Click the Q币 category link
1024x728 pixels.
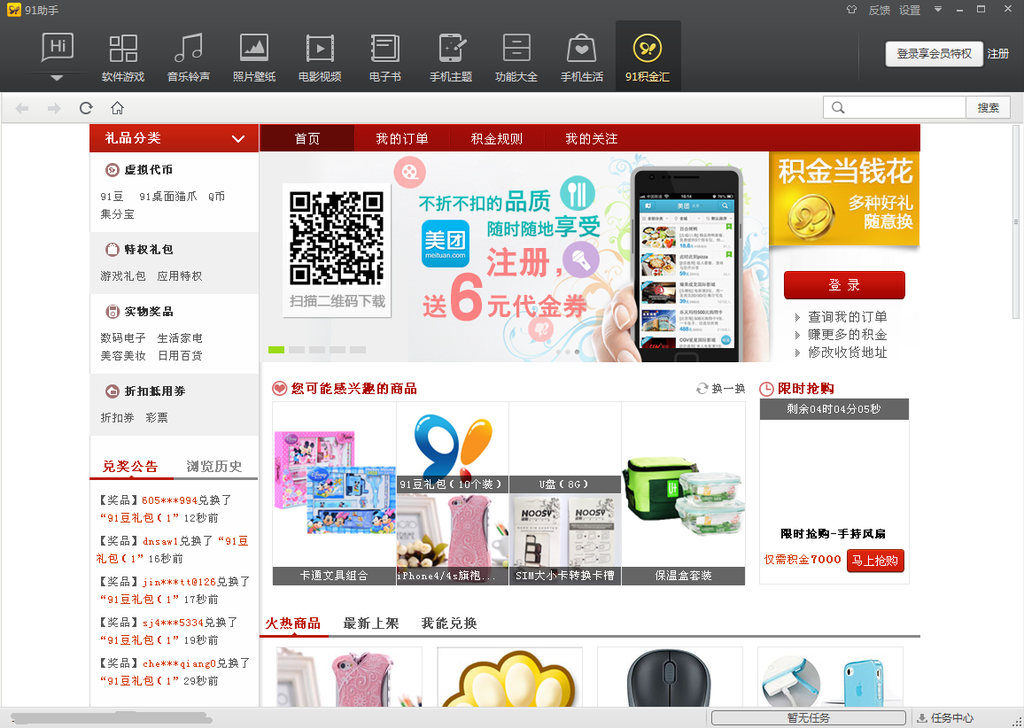217,197
